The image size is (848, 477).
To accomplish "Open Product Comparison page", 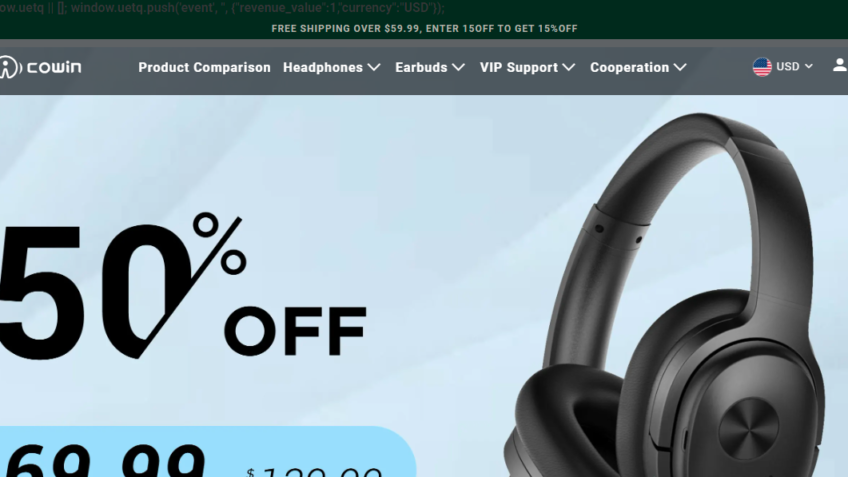I will point(204,68).
